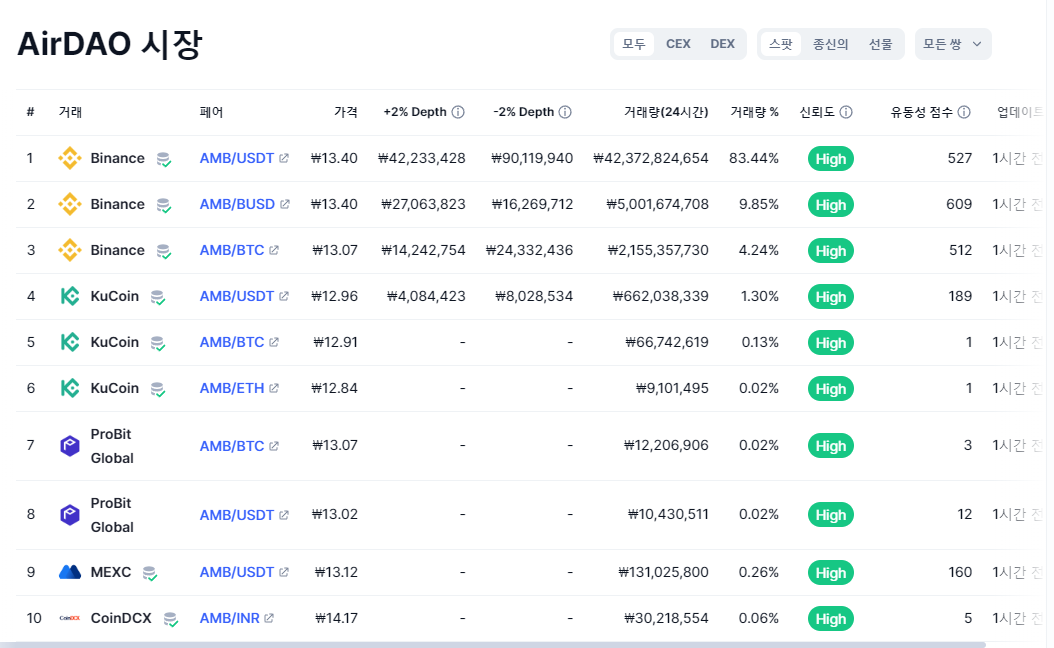
Task: Switch to the CEX filter tab
Action: click(x=678, y=44)
